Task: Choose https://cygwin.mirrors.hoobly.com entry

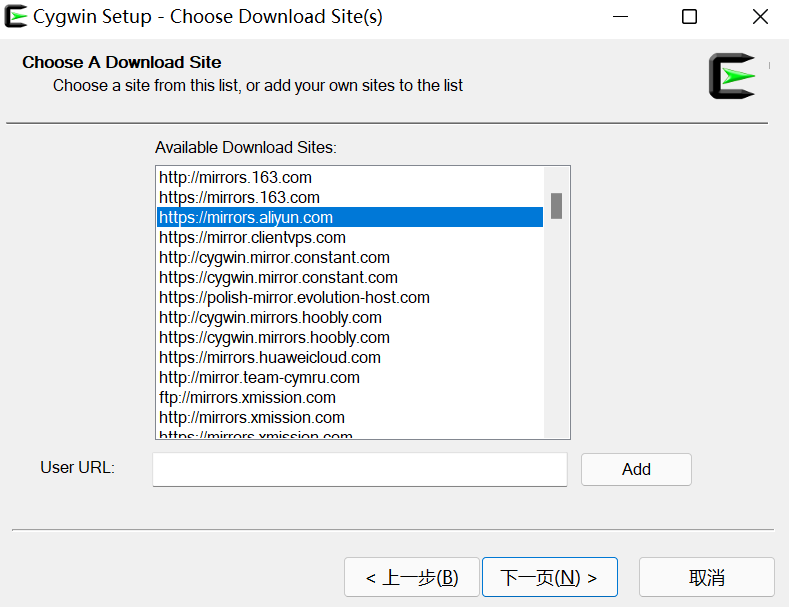Action: [350, 337]
